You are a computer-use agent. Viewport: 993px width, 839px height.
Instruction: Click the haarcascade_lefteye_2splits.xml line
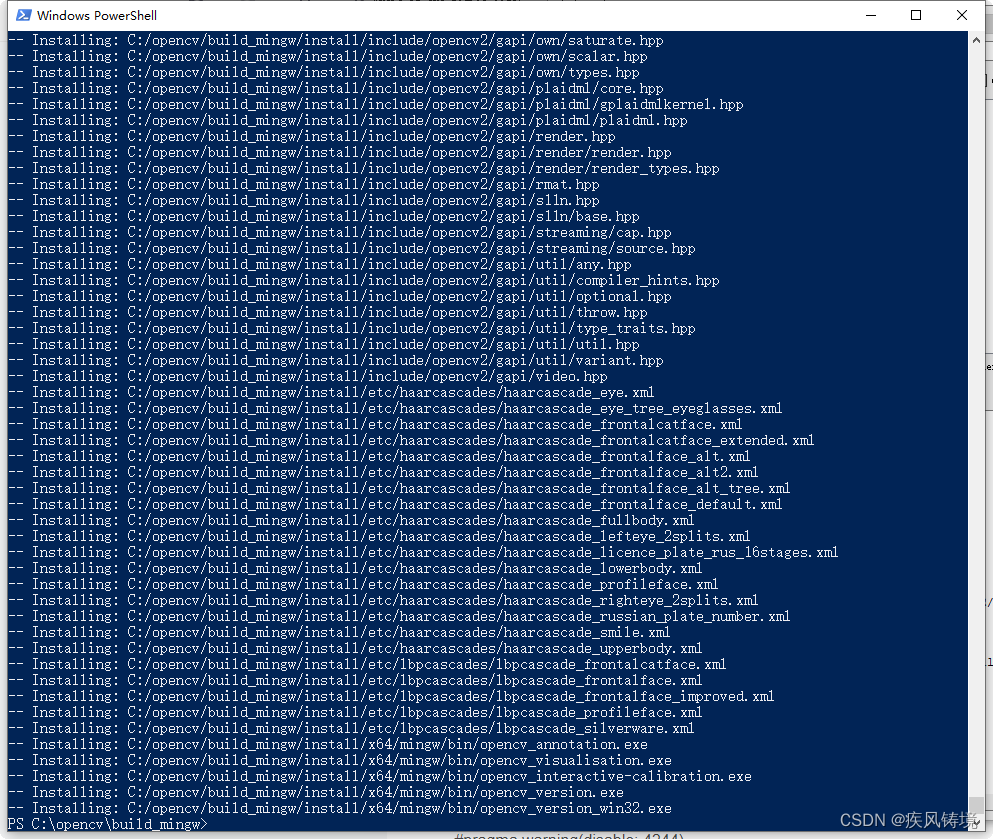pos(379,536)
